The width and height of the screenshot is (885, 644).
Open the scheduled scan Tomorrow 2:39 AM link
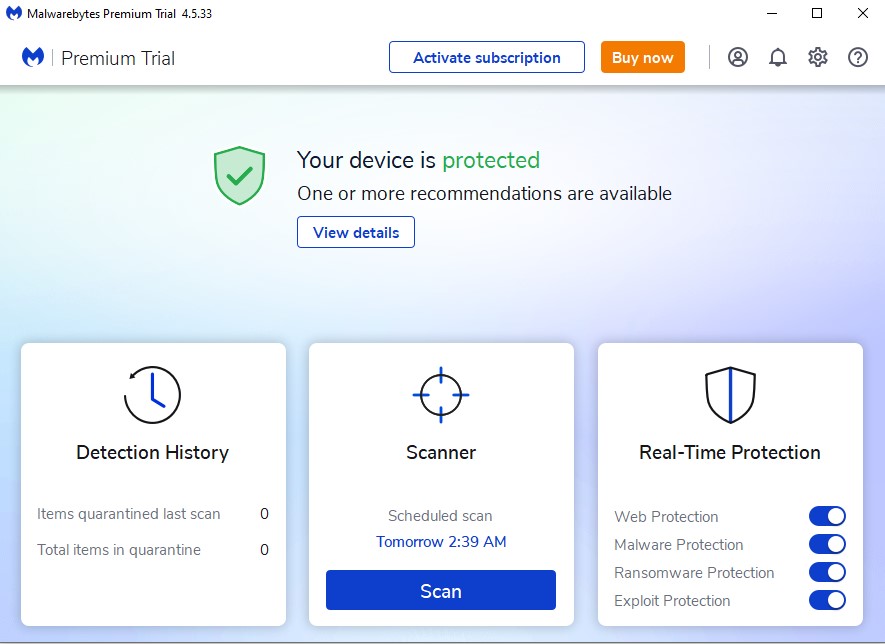441,542
